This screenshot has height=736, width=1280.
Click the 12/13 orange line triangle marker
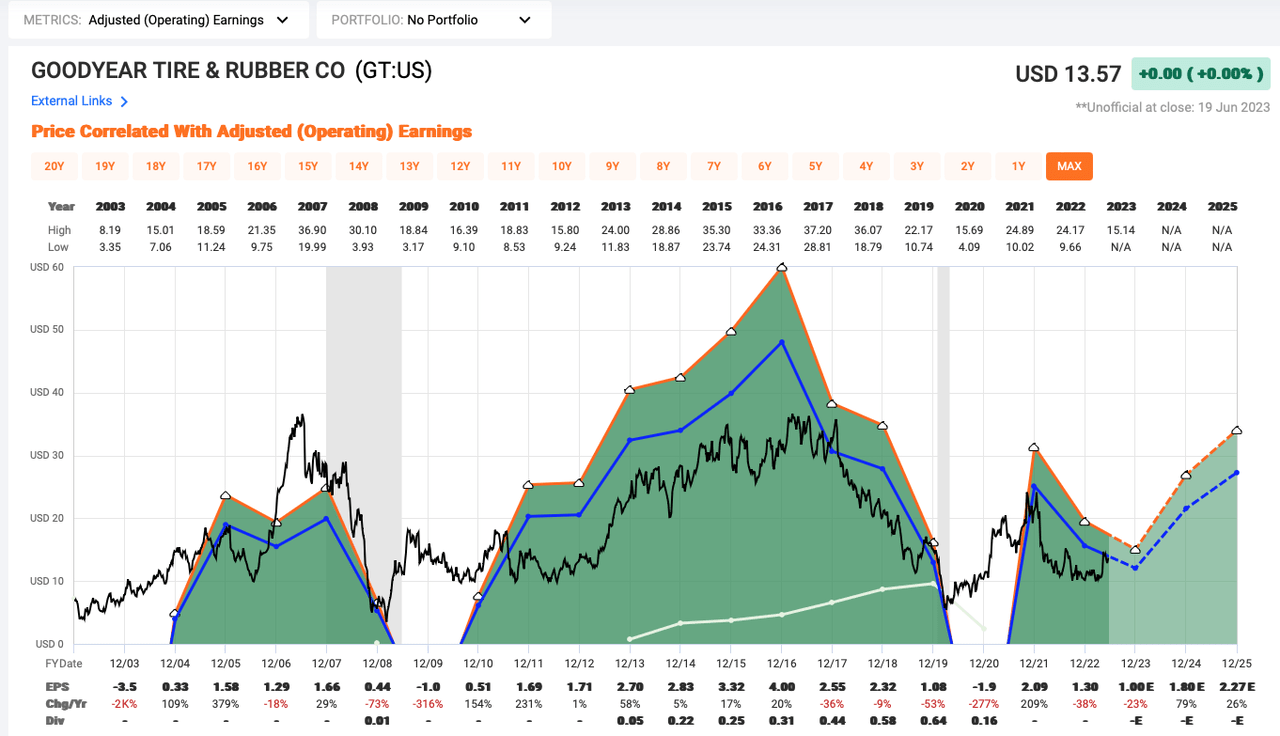pos(629,390)
